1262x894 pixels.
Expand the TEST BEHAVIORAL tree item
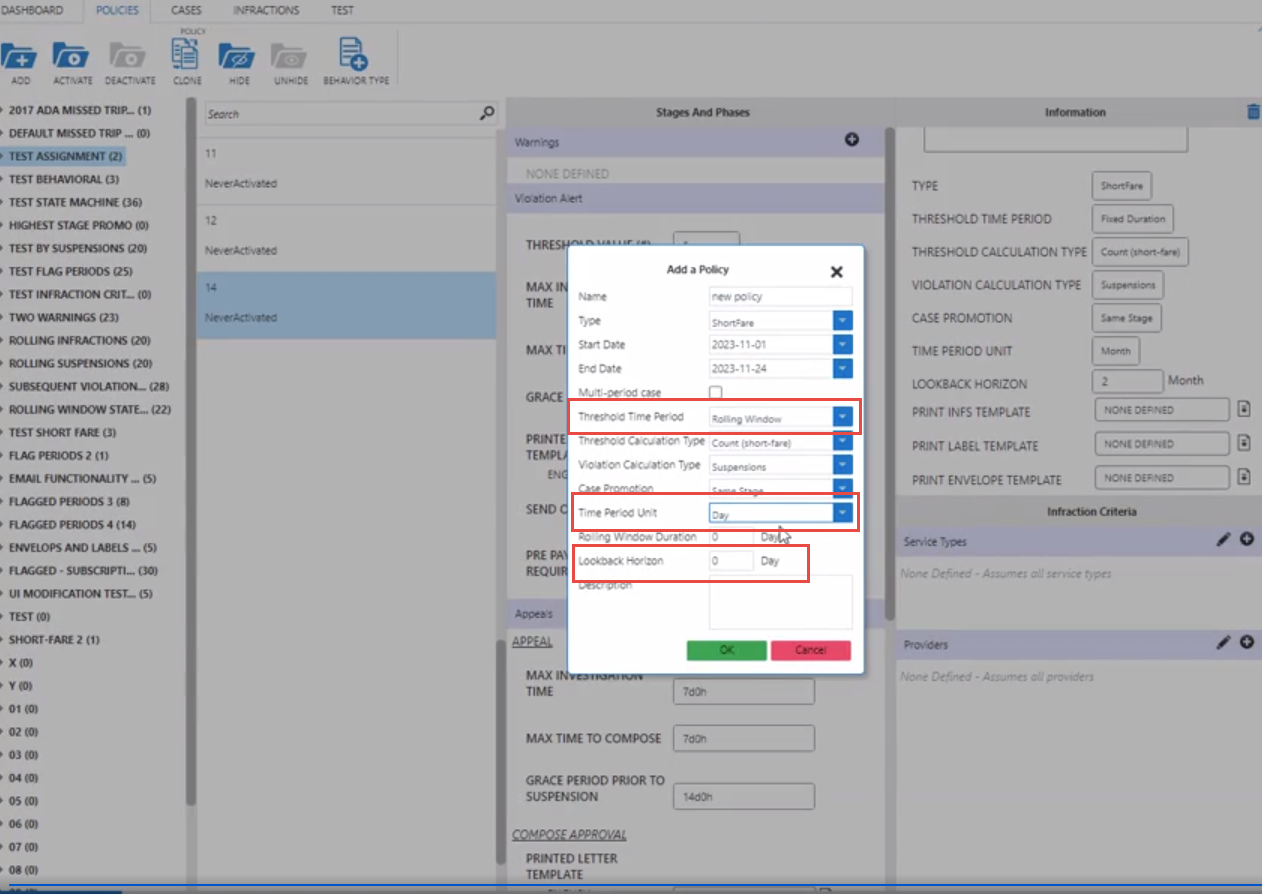tap(3, 180)
